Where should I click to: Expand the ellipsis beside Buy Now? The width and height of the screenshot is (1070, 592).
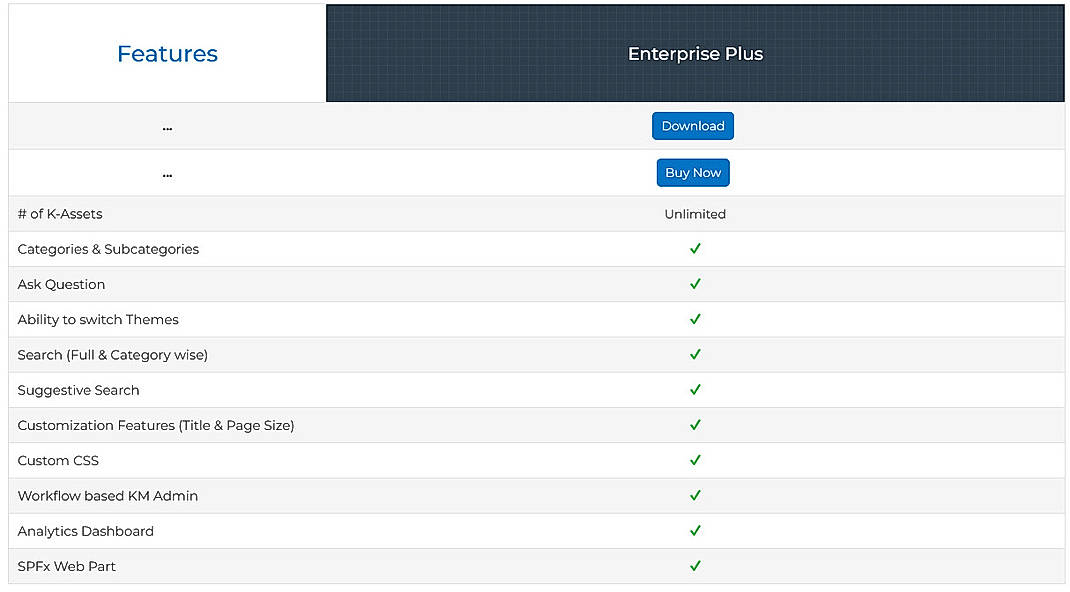[x=167, y=172]
